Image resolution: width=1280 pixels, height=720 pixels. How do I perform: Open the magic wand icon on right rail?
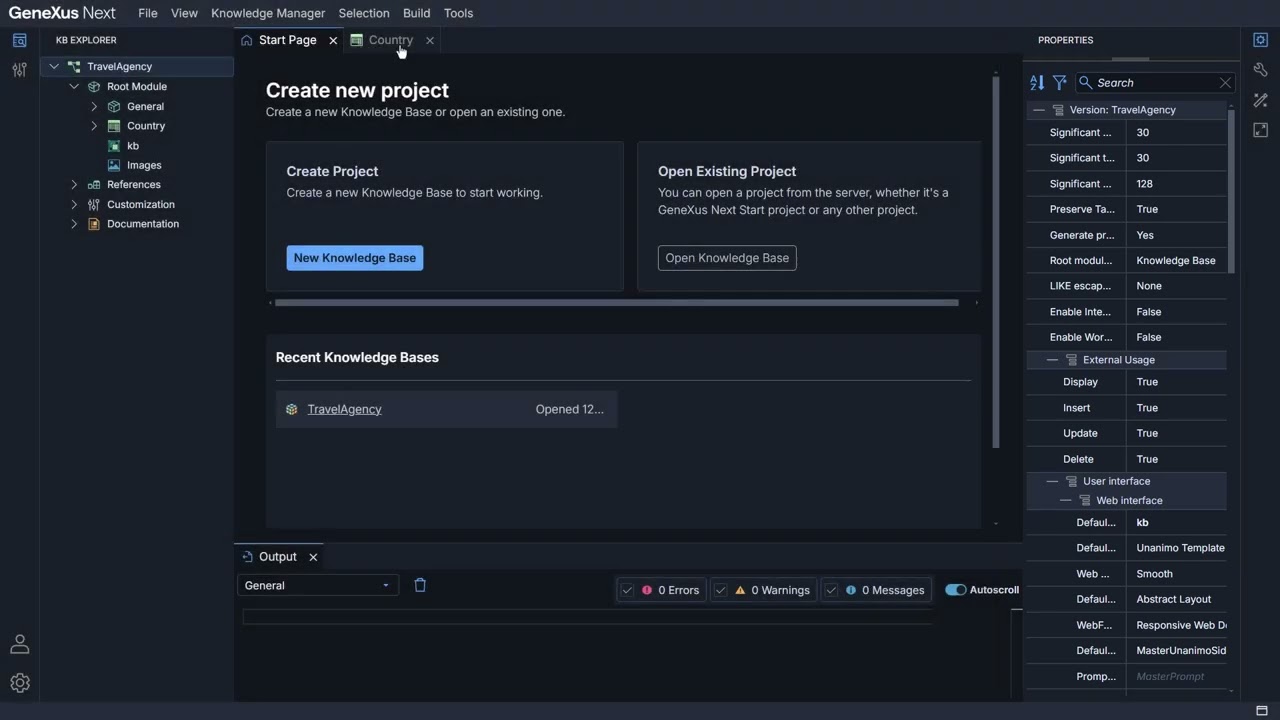(x=1260, y=100)
